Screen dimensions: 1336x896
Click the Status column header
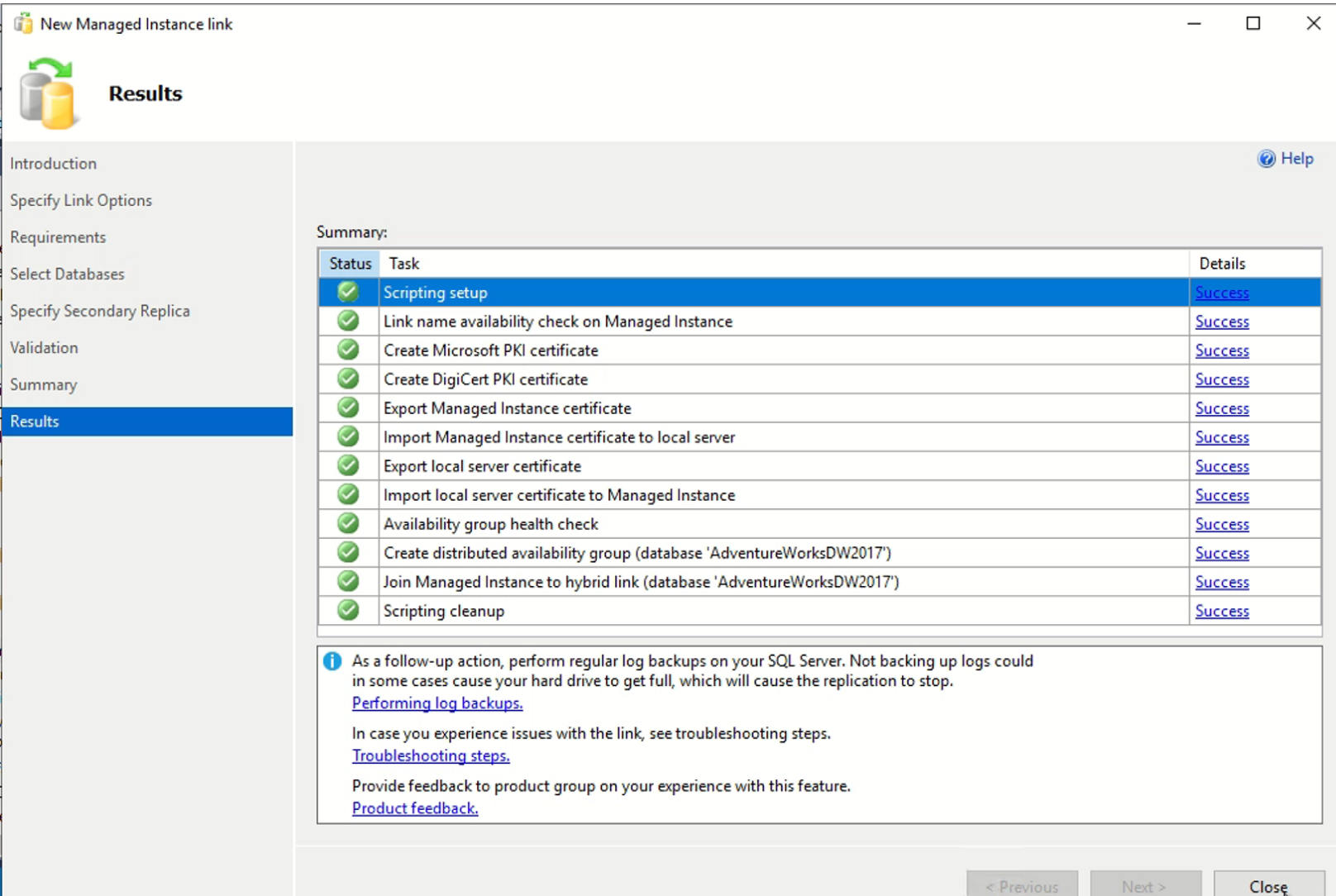pos(350,264)
